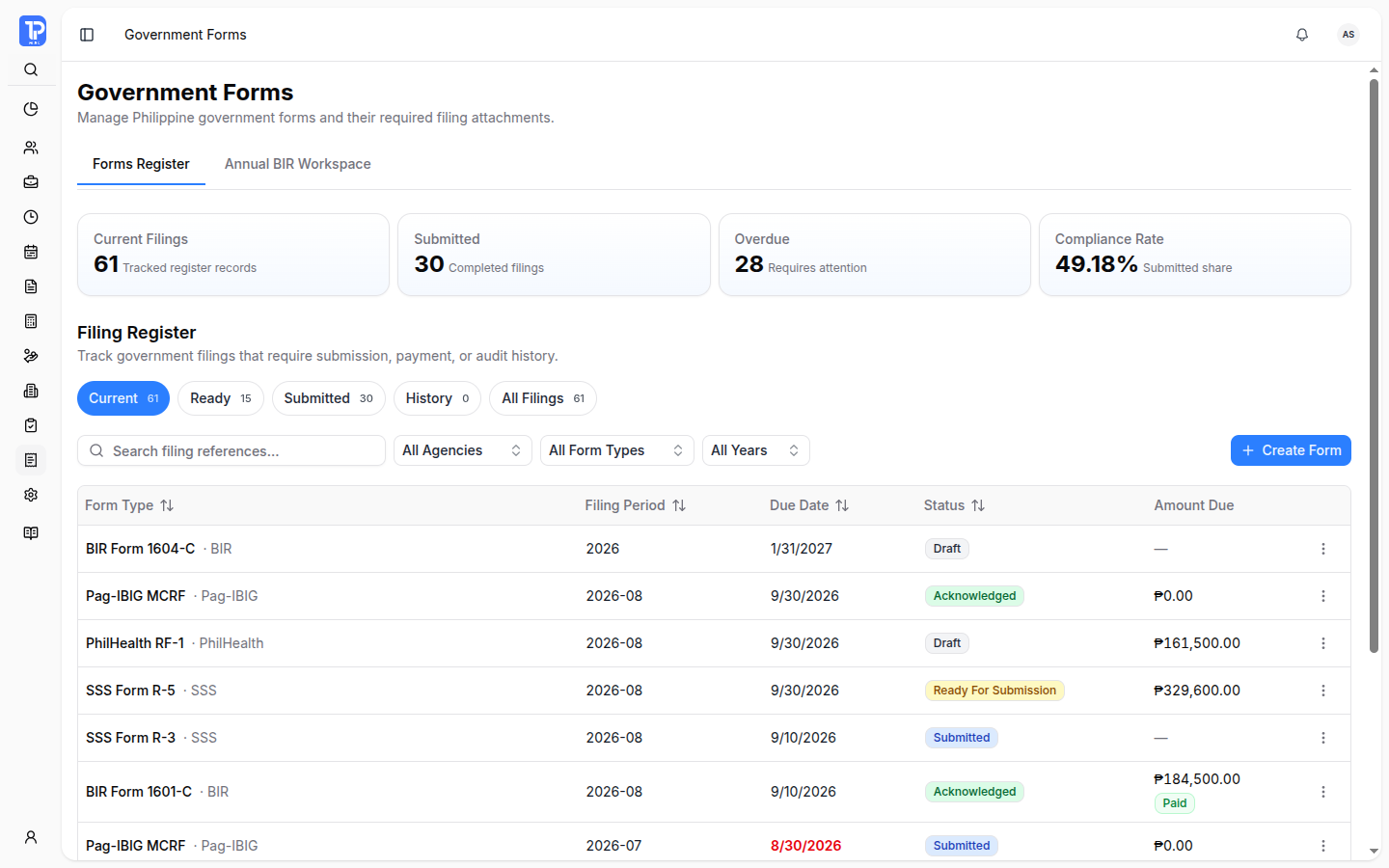Select the All Filings filter pill
Viewport: 1389px width, 868px height.
543,398
